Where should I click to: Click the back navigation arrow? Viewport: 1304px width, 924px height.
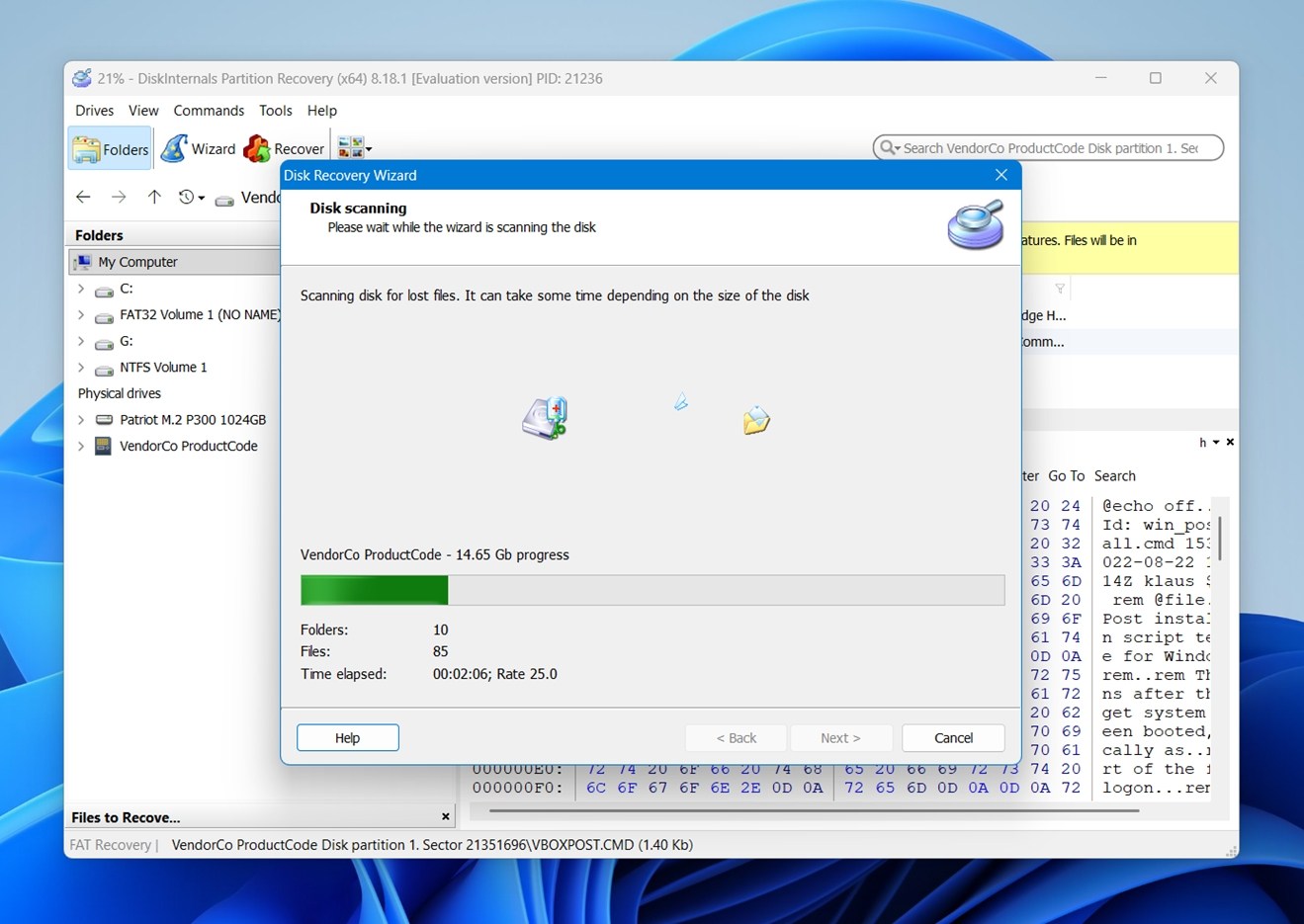click(x=83, y=198)
